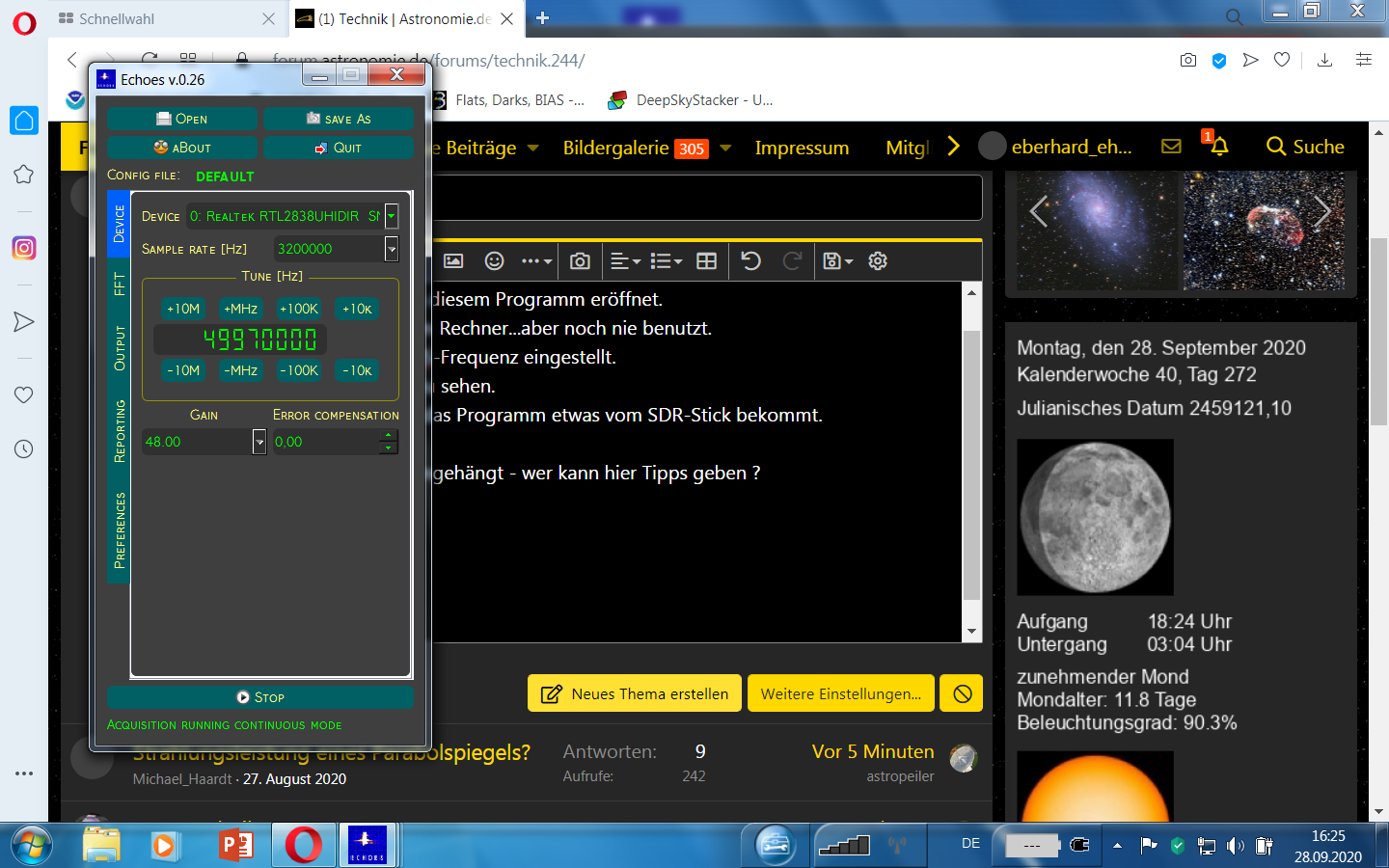Open PowerPoint from the taskbar
Viewport: 1389px width, 868px height.
(236, 846)
